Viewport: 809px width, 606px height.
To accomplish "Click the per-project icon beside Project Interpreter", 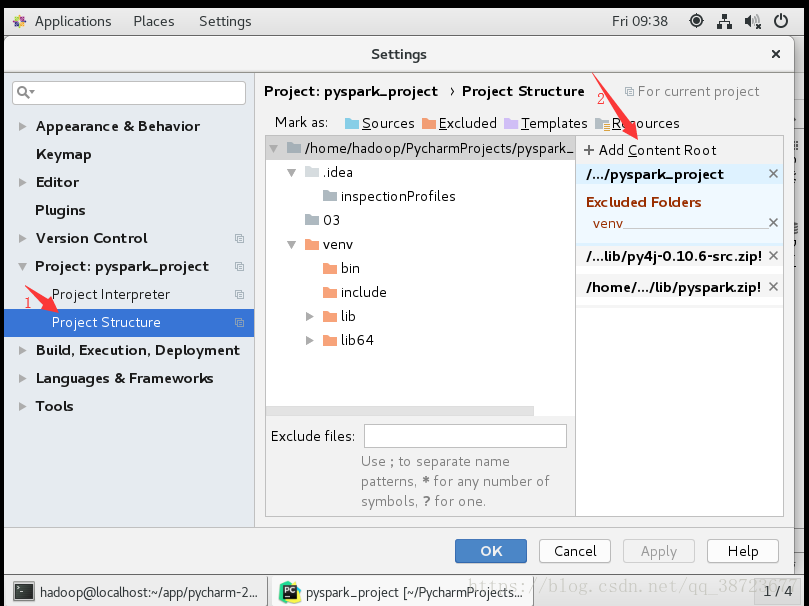I will 239,294.
